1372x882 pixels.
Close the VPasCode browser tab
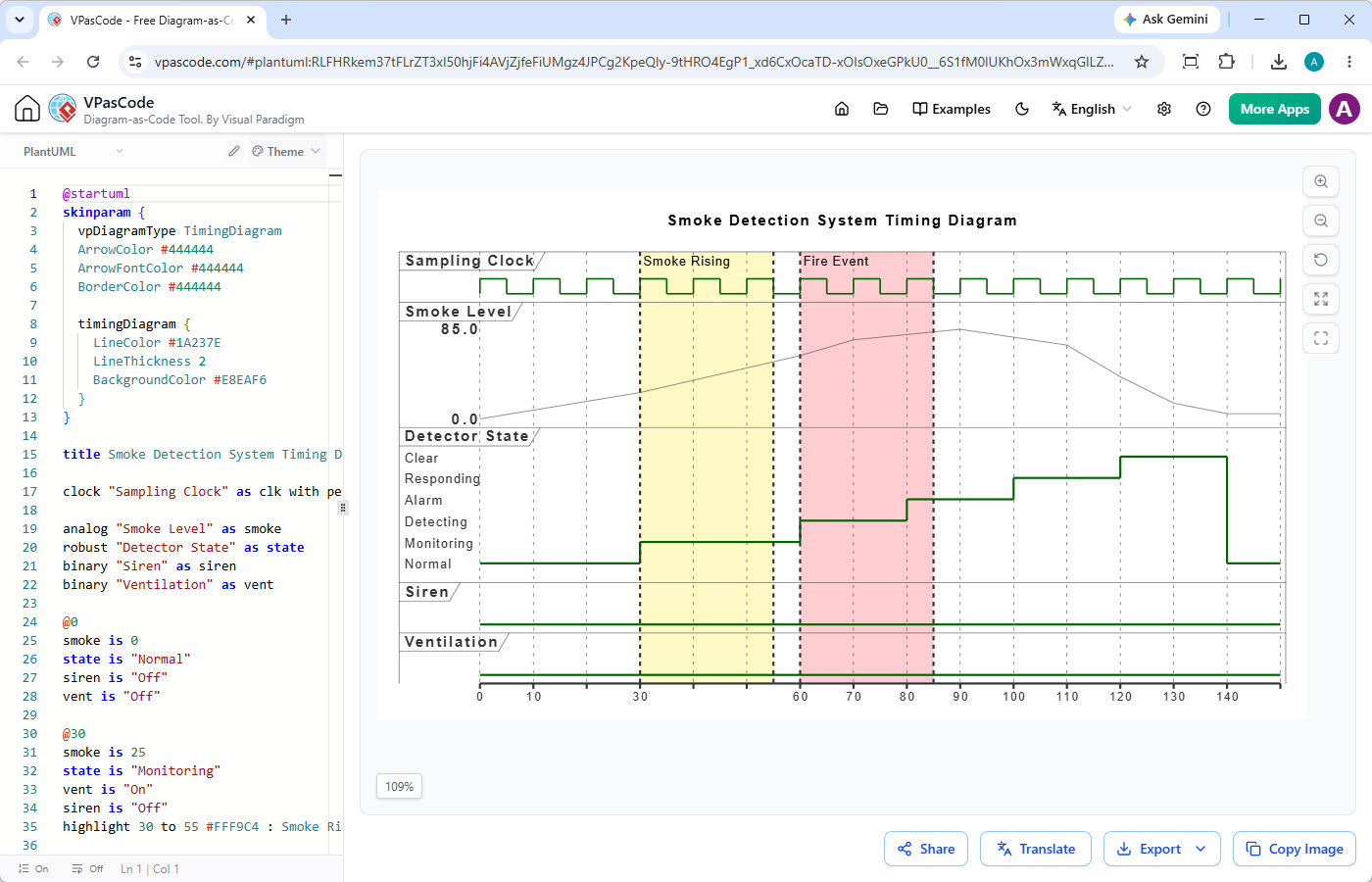[x=251, y=20]
